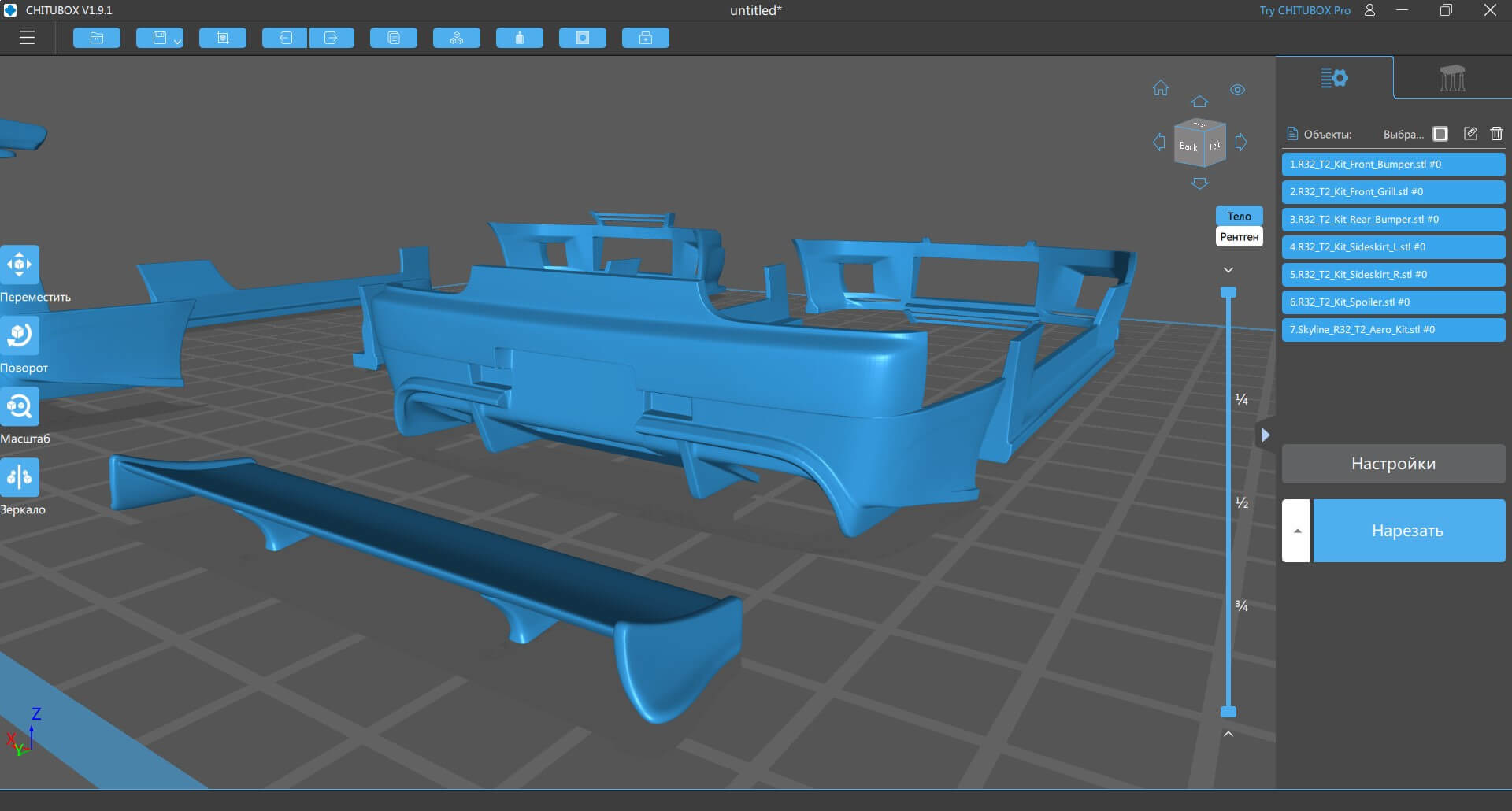Viewport: 1512px width, 811px height.
Task: Select the Mirror (Зеркало) tool
Action: click(x=20, y=477)
